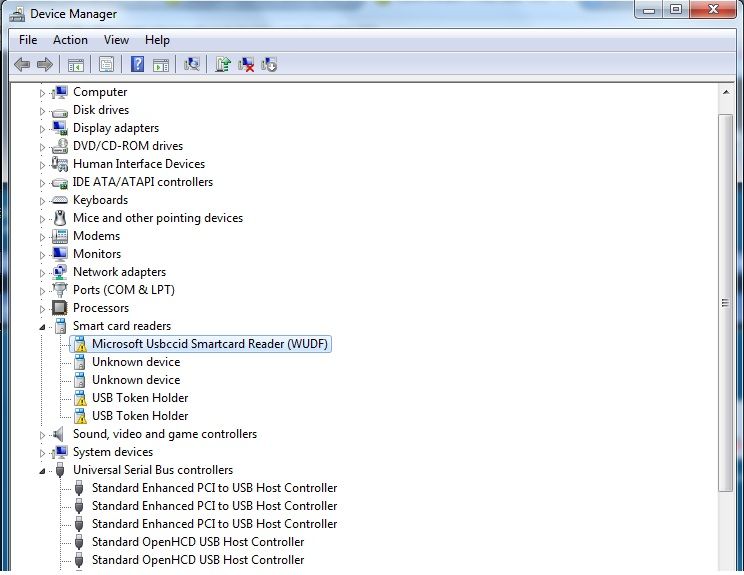The width and height of the screenshot is (744, 575).
Task: Click Update Driver Software toolbar icon
Action: [x=223, y=64]
